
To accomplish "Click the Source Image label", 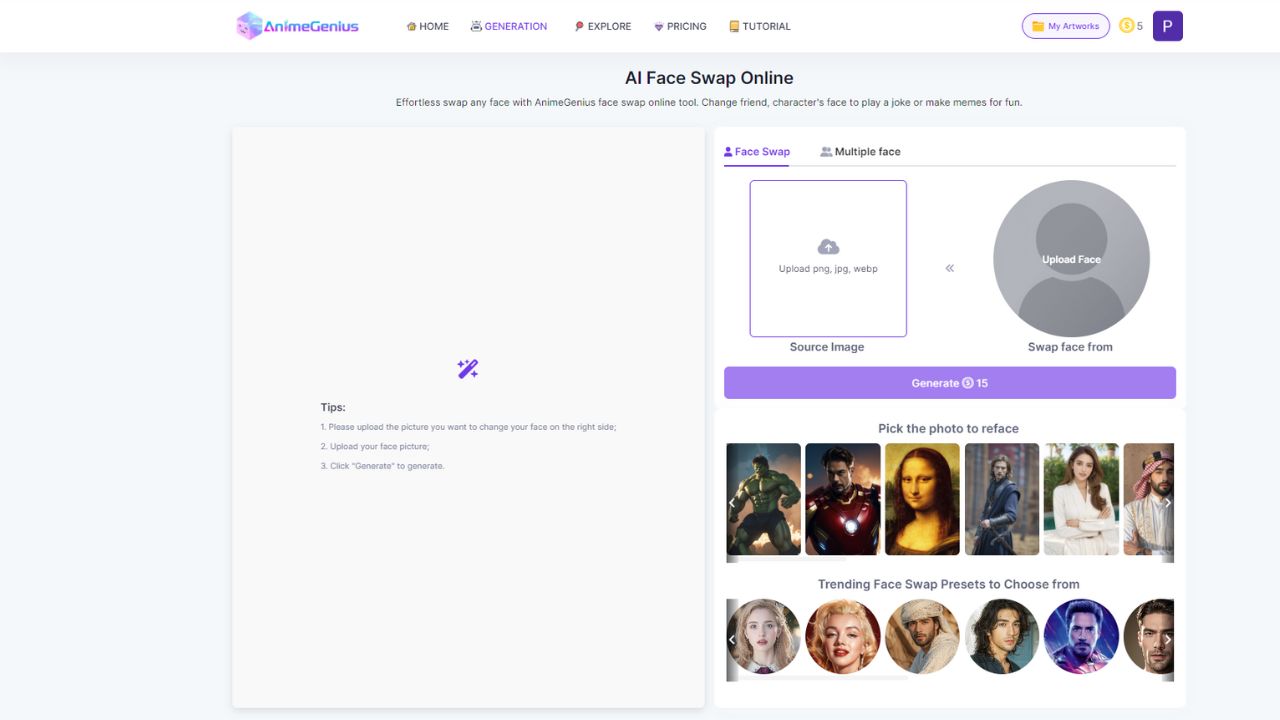I will pos(827,347).
